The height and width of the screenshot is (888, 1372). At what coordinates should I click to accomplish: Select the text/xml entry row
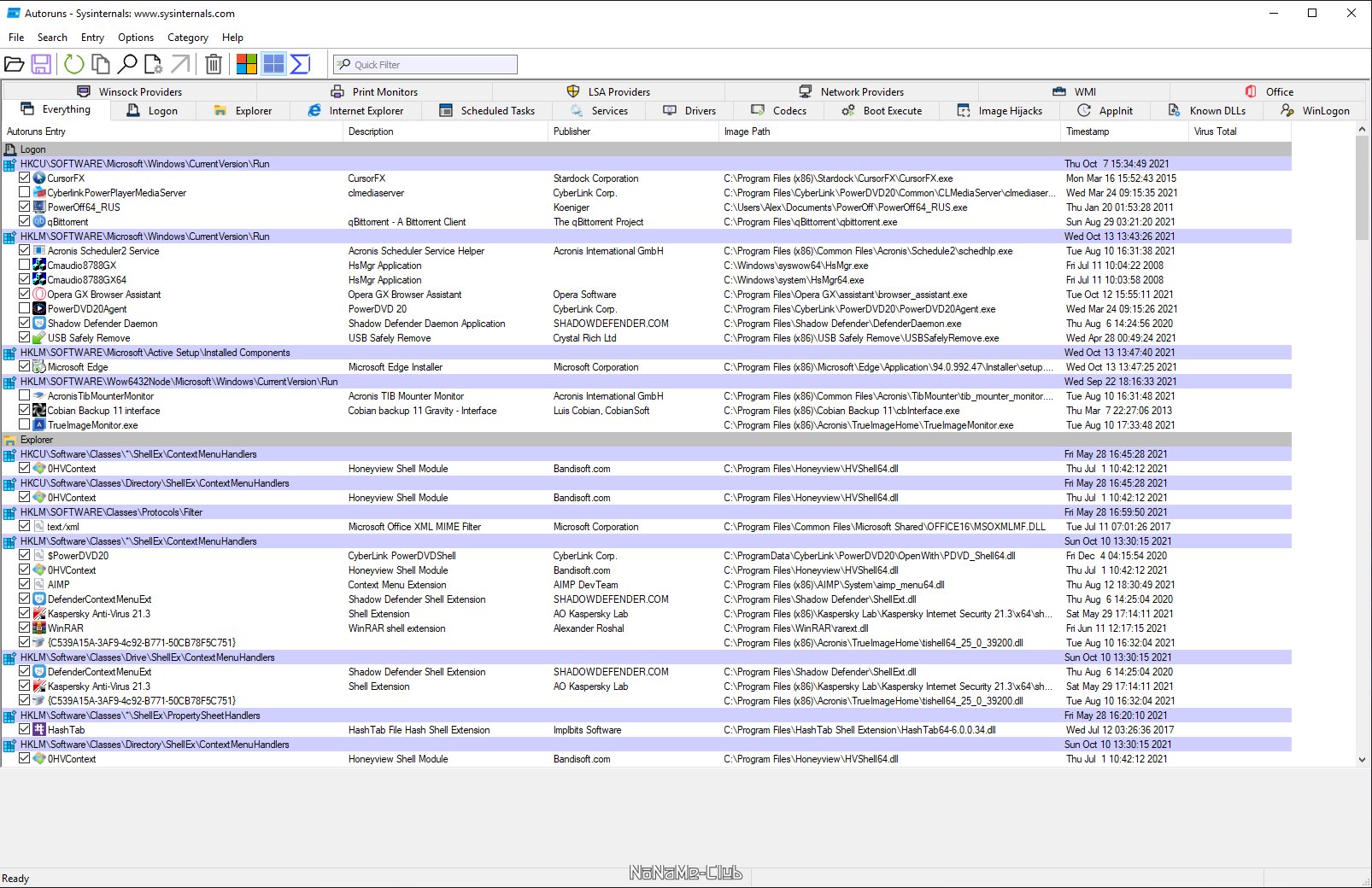(x=647, y=527)
